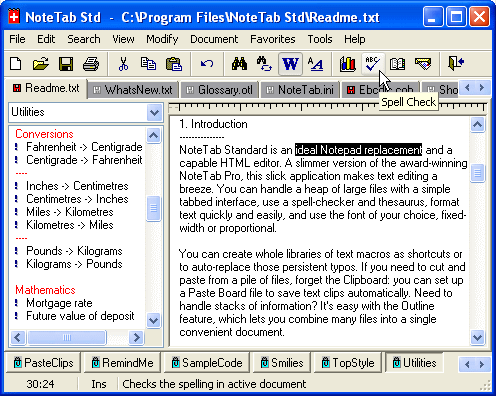This screenshot has width=496, height=396.
Task: Click the document scroll down arrow
Action: point(477,337)
